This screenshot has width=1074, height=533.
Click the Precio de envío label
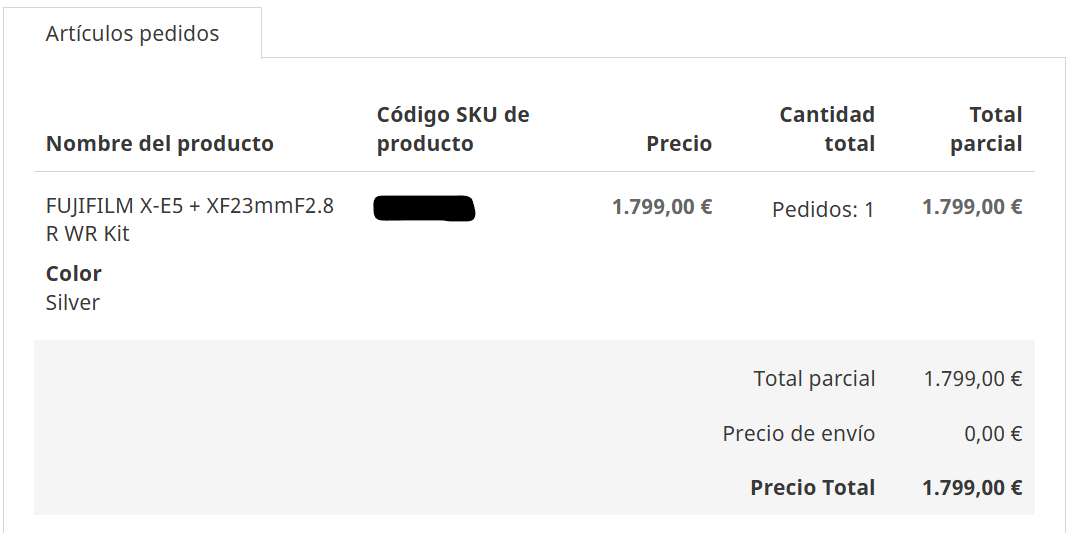click(798, 434)
